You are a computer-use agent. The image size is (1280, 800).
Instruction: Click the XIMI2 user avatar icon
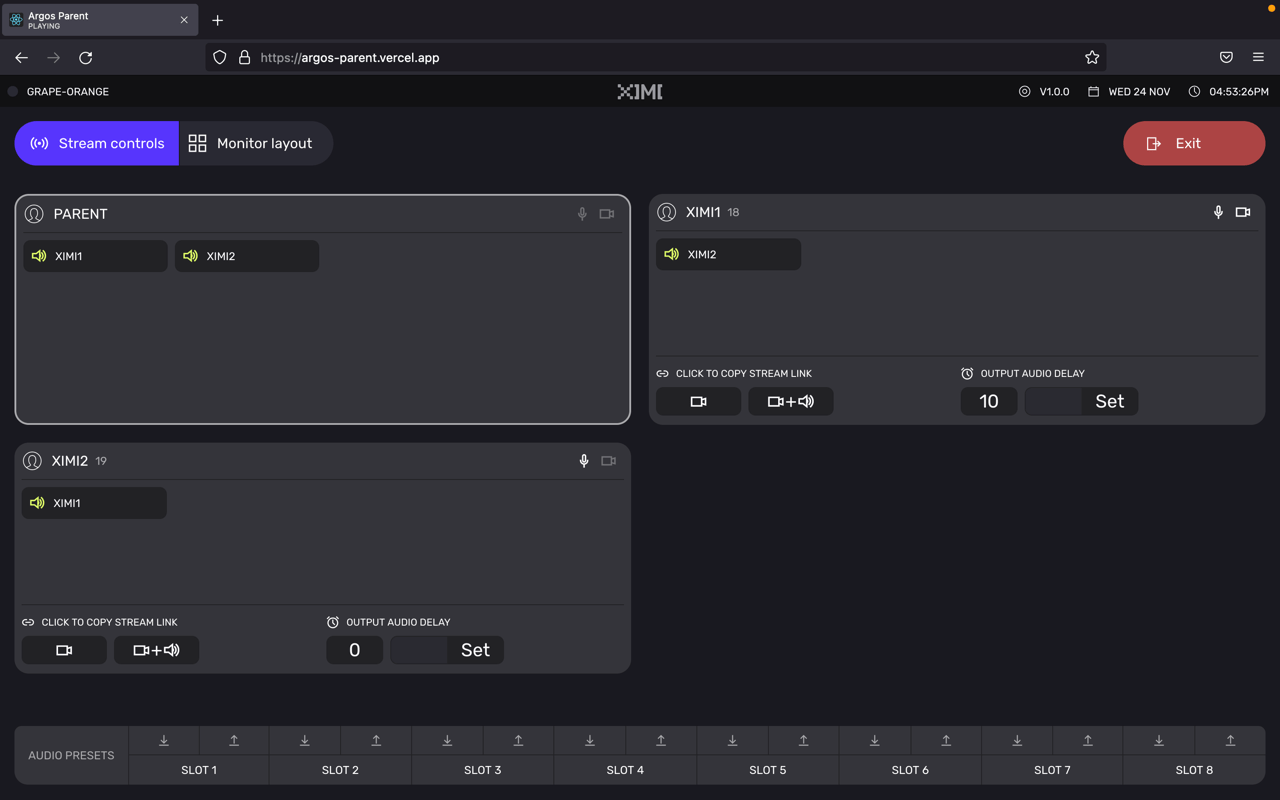tap(32, 461)
